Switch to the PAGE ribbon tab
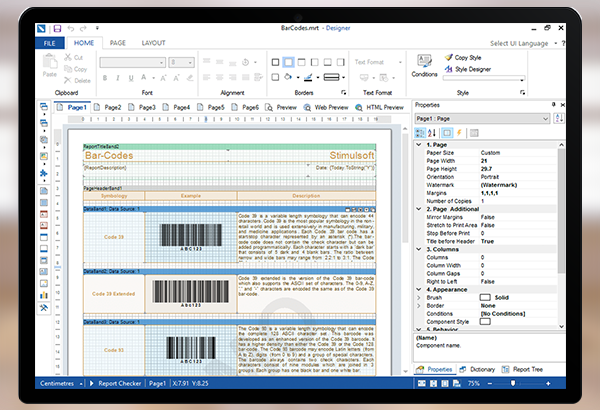600x410 pixels. click(117, 43)
